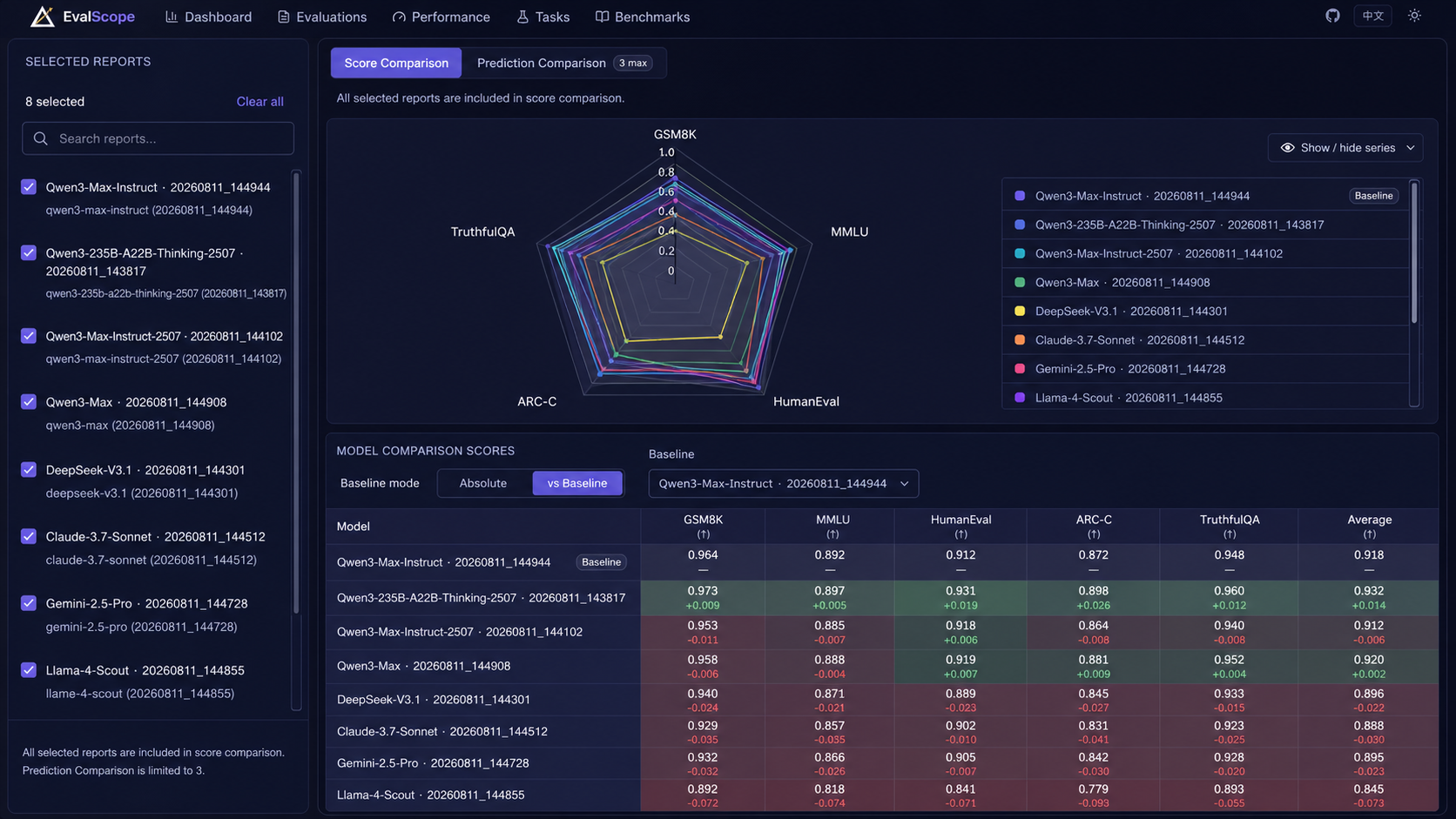1456x819 pixels.
Task: Sort table by TruthfulQA column
Action: [1230, 527]
